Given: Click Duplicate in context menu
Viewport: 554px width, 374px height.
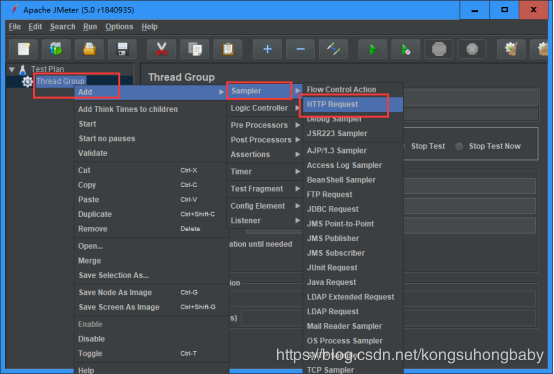Looking at the screenshot, I should pyautogui.click(x=151, y=214).
